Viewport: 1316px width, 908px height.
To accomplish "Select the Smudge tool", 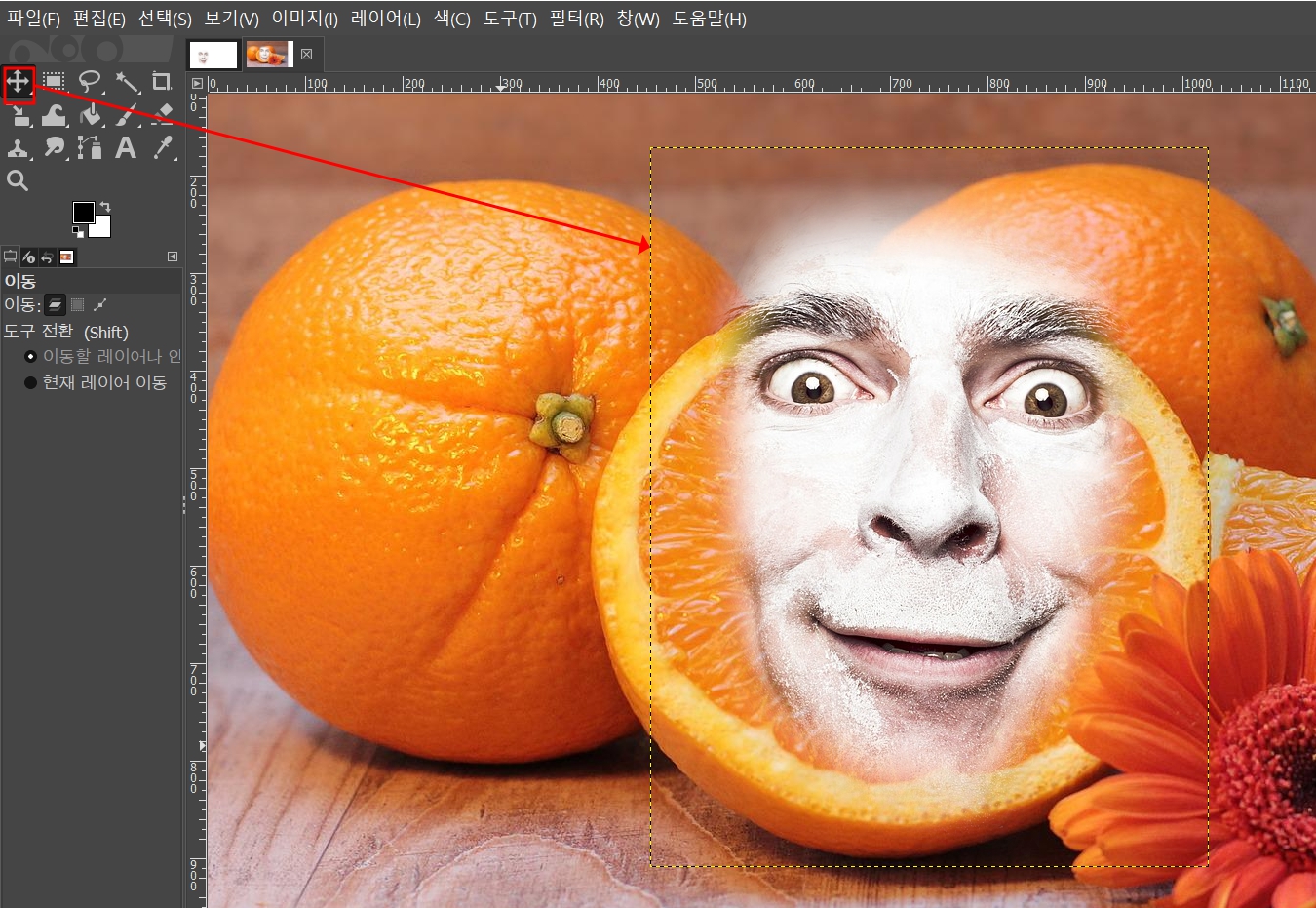I will click(55, 148).
